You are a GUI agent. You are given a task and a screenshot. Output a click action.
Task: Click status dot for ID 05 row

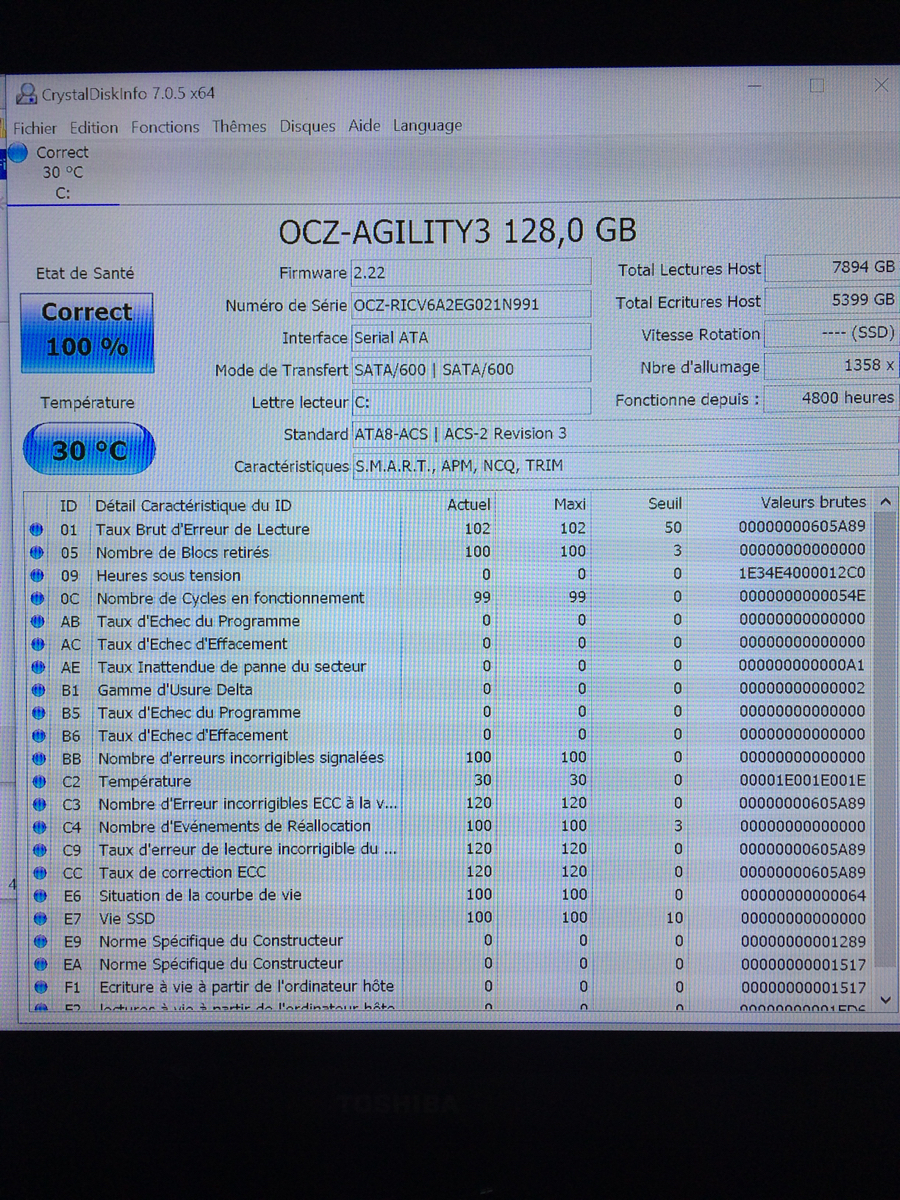click(x=37, y=552)
